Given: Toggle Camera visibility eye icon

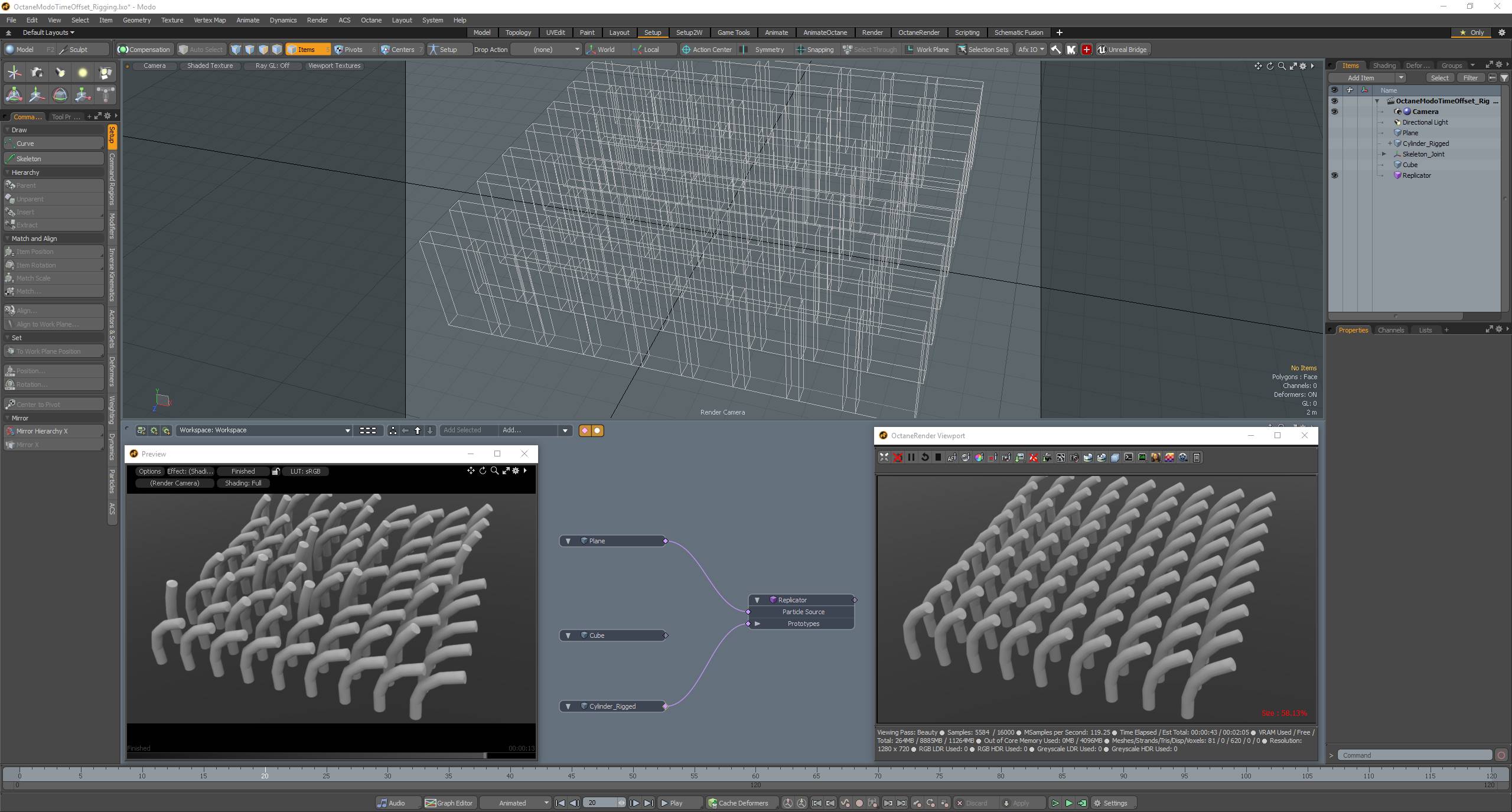Looking at the screenshot, I should [x=1334, y=112].
